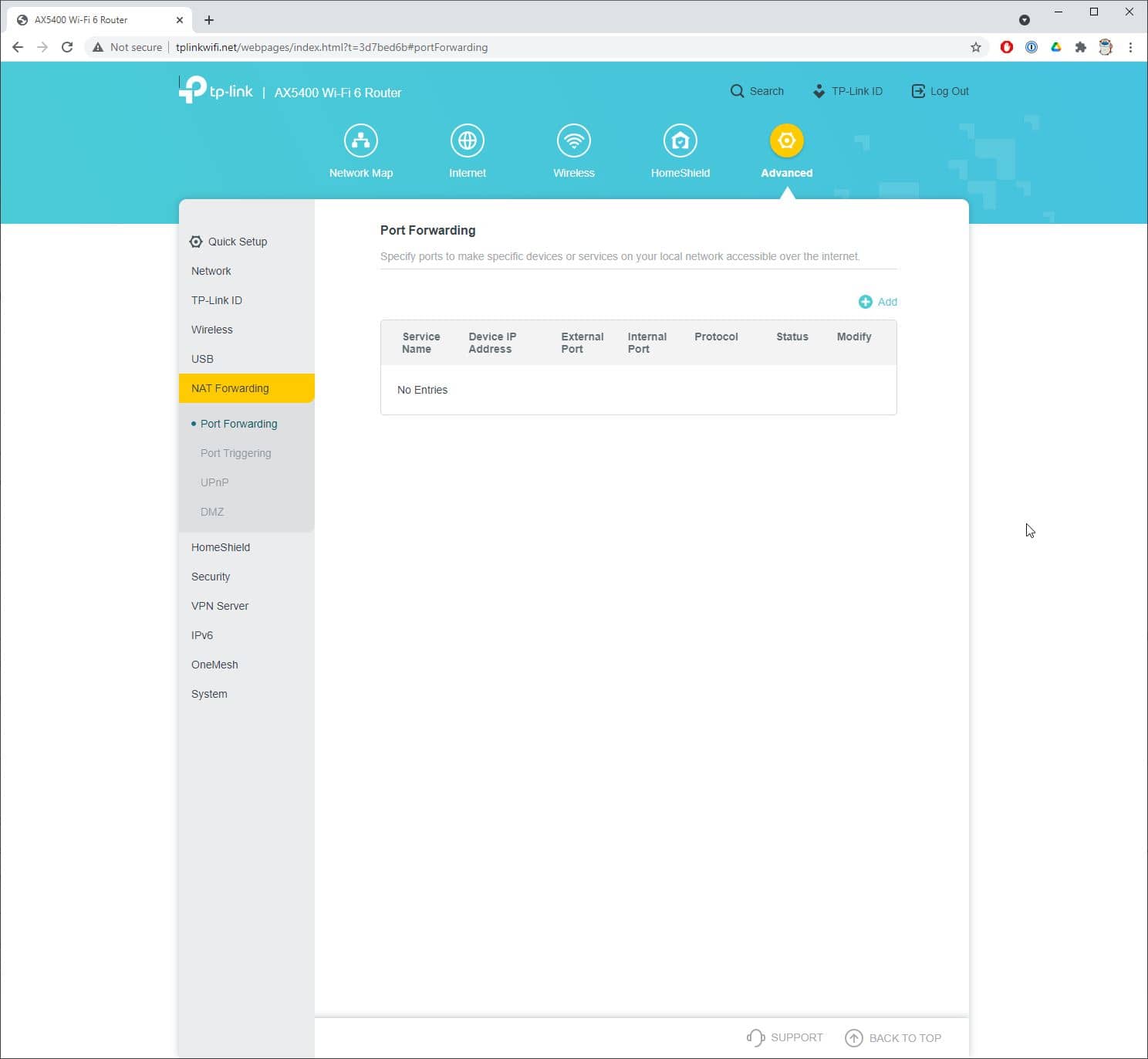Image resolution: width=1148 pixels, height=1059 pixels.
Task: Collapse the NAT Forwarding sidebar section
Action: [247, 388]
